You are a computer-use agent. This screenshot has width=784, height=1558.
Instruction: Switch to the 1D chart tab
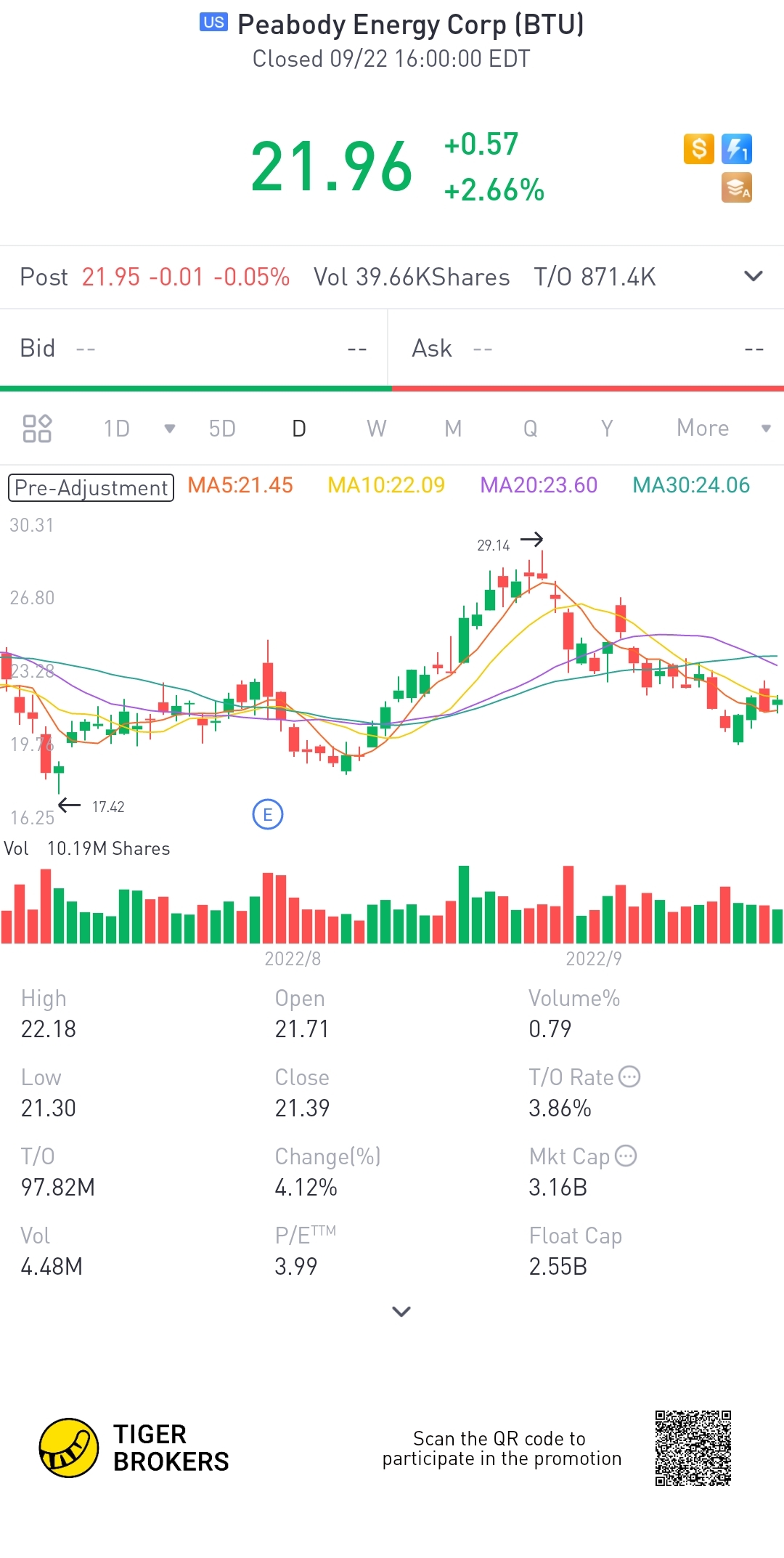tap(116, 429)
